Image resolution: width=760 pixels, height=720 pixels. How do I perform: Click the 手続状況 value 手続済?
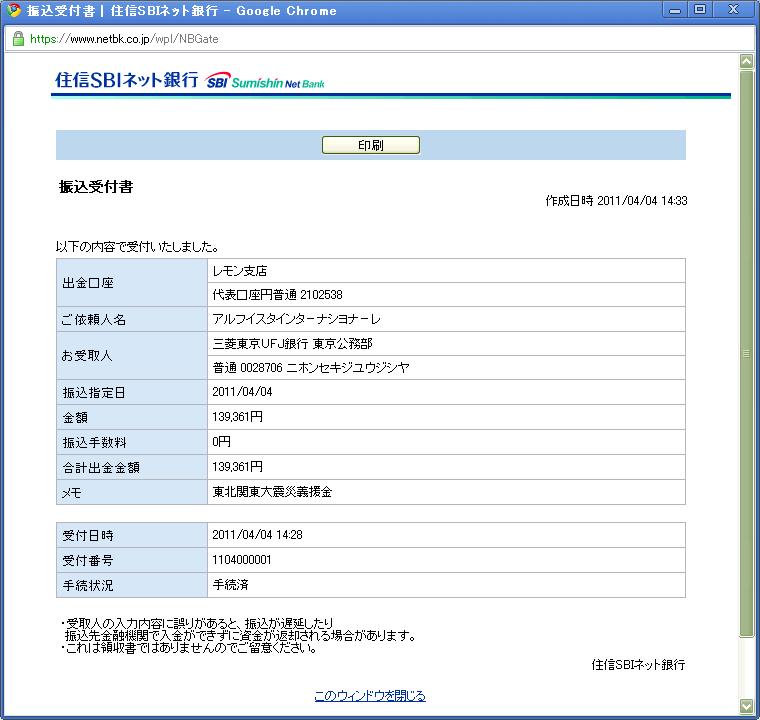click(446, 585)
